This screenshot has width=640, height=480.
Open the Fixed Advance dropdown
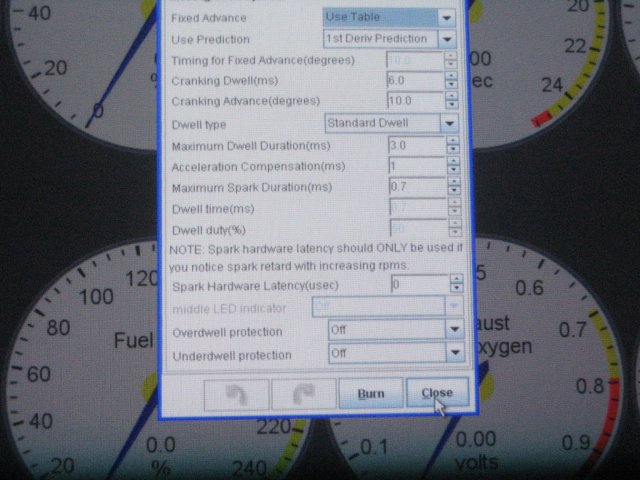(389, 18)
